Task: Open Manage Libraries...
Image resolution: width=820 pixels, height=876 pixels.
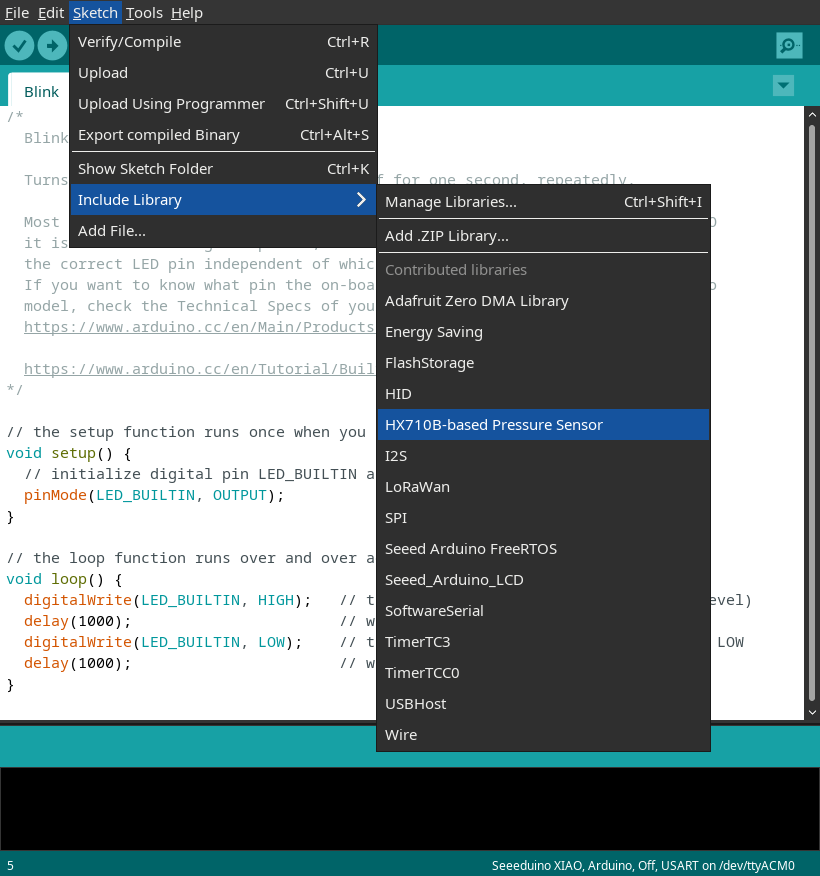Action: pos(543,202)
